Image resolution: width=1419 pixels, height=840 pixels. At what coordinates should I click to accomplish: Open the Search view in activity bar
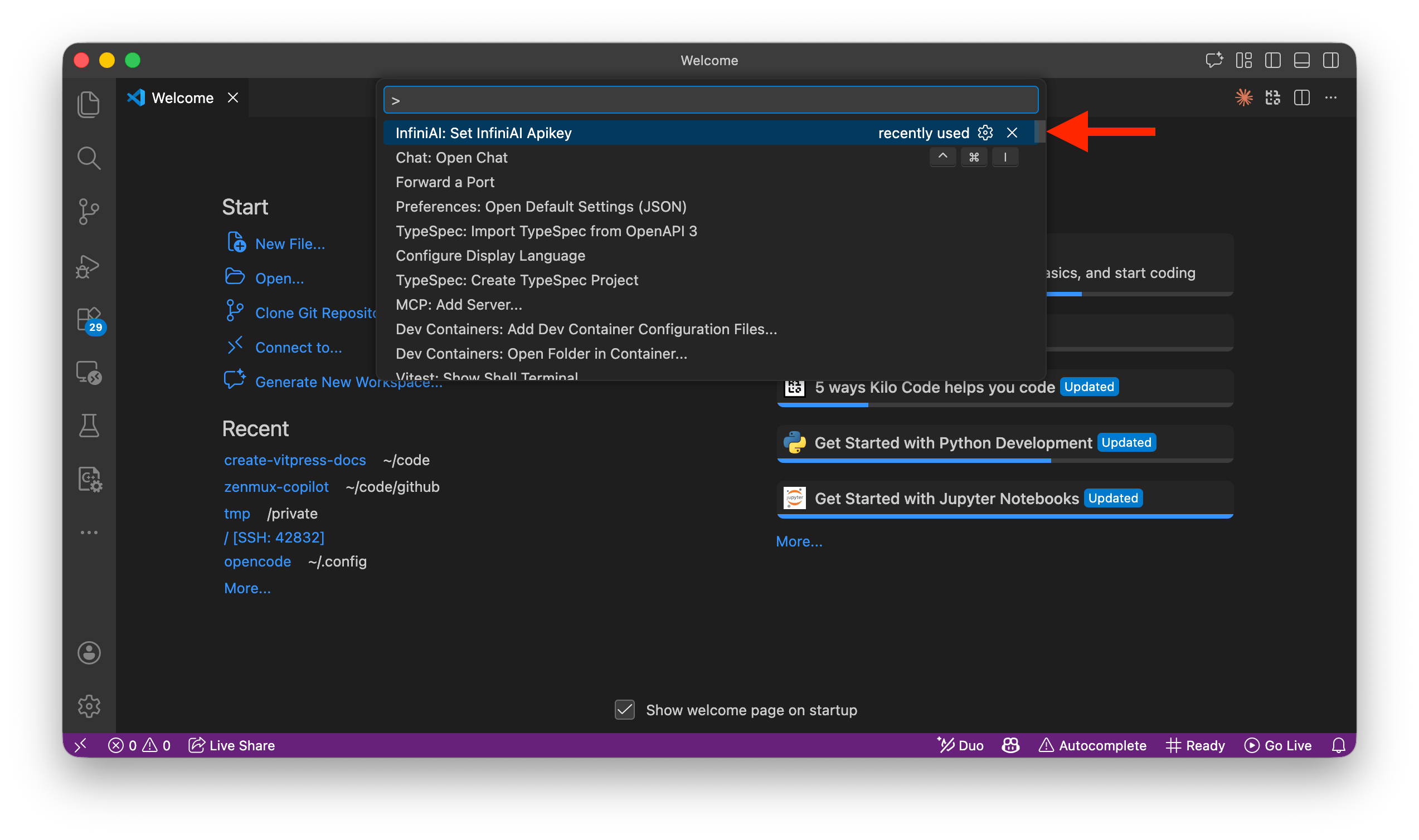pos(89,158)
